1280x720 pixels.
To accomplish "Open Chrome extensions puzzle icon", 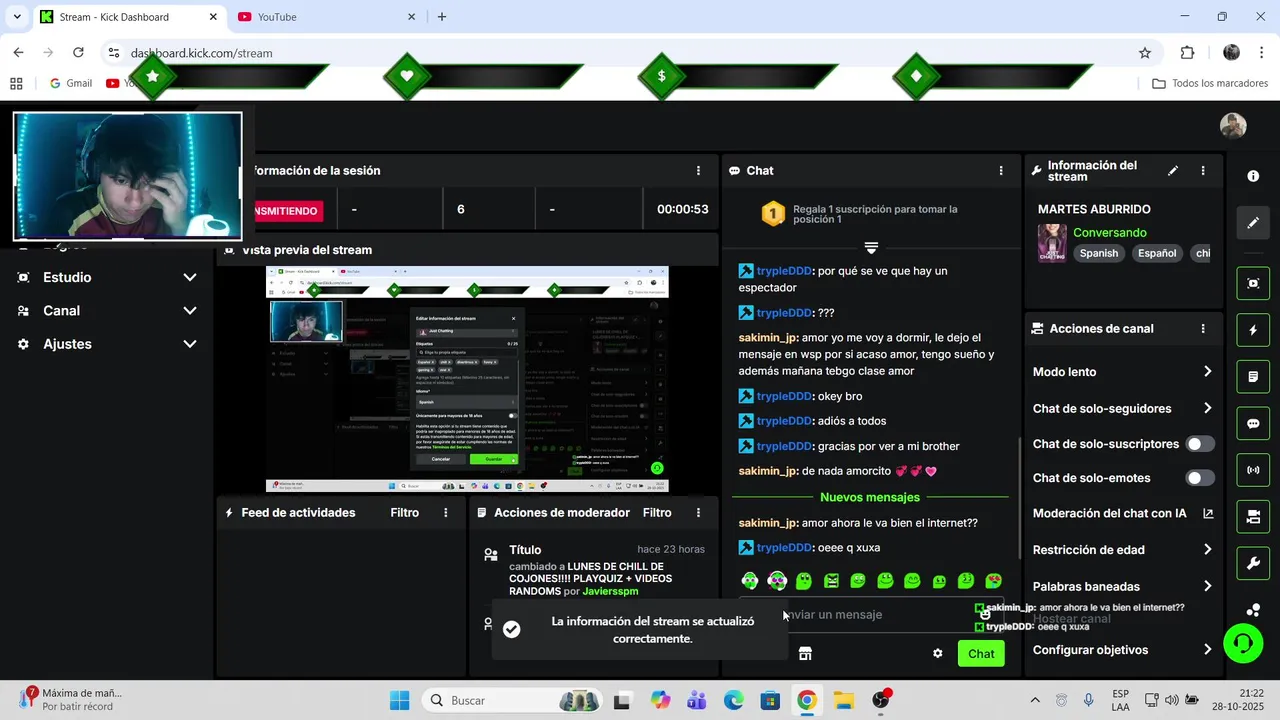I will [1187, 53].
